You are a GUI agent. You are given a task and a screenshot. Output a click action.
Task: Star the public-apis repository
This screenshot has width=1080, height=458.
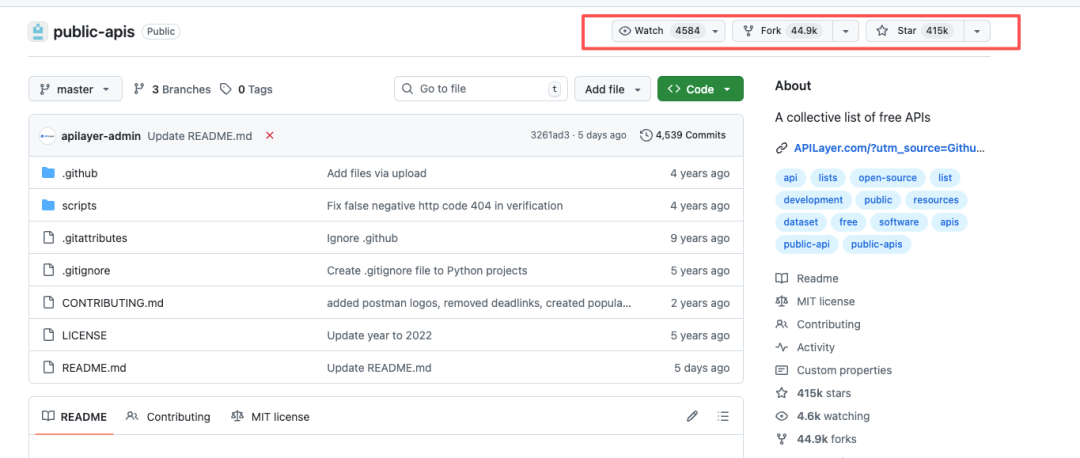coord(915,31)
